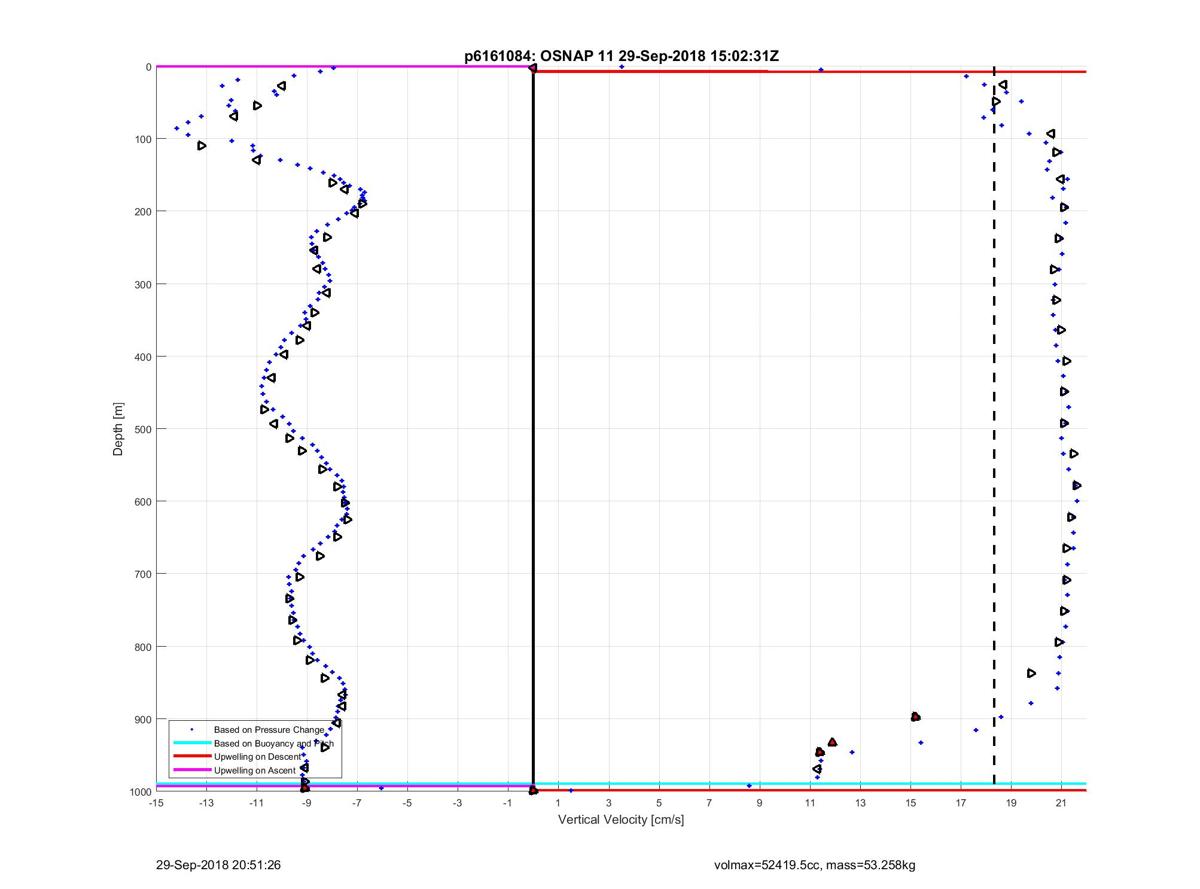
Task: Click depth tick label "600" on y-axis
Action: (x=141, y=502)
